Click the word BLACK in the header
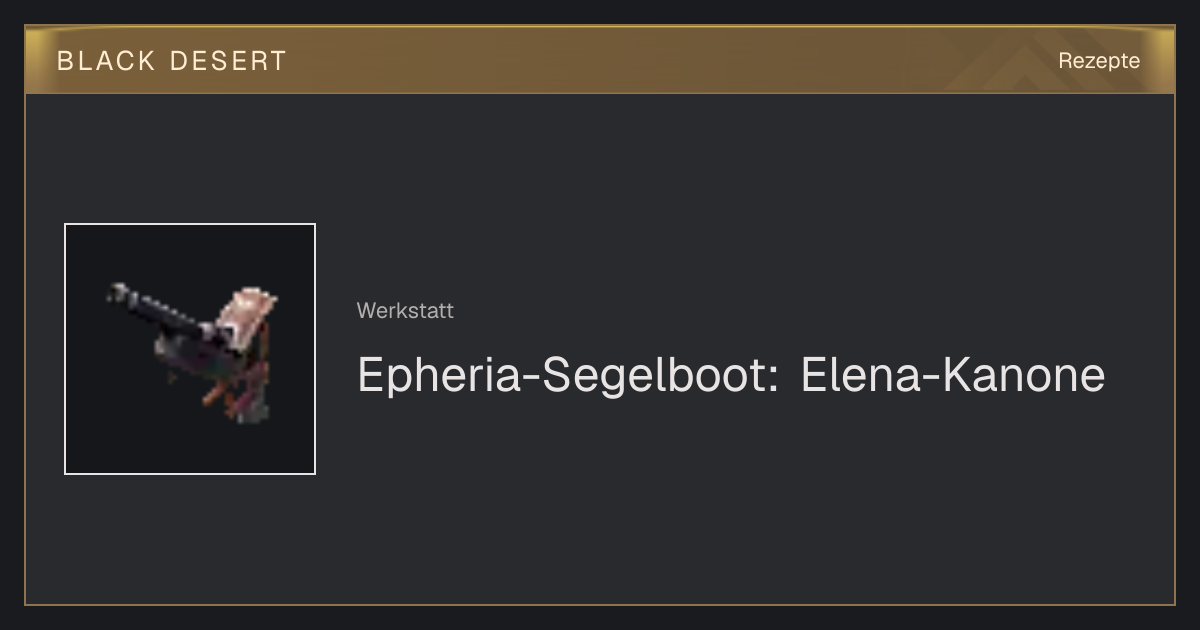The height and width of the screenshot is (630, 1200). pos(106,61)
